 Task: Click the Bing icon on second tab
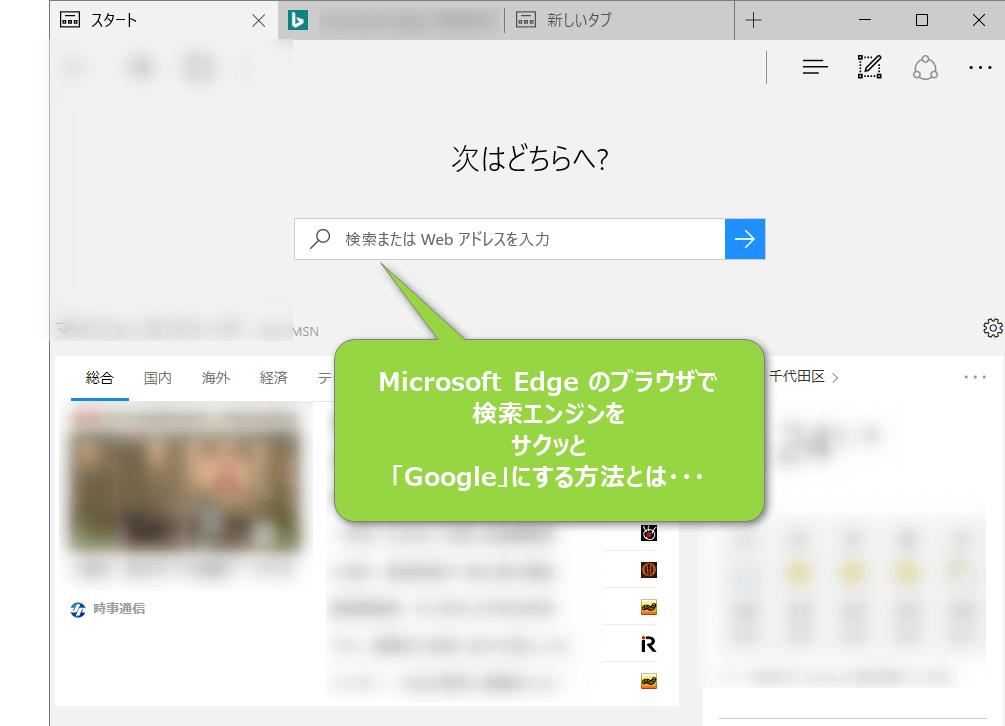coord(297,20)
